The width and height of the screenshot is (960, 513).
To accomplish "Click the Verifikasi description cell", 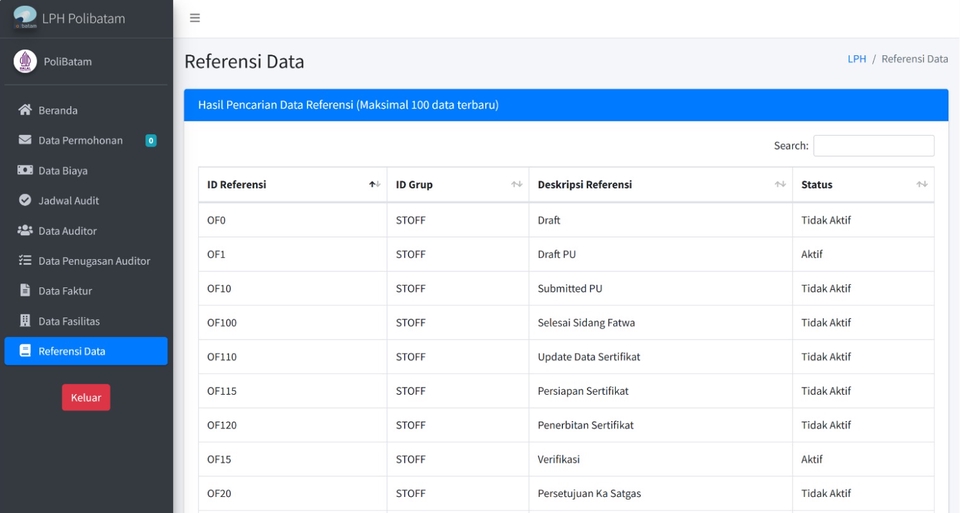I will (661, 459).
